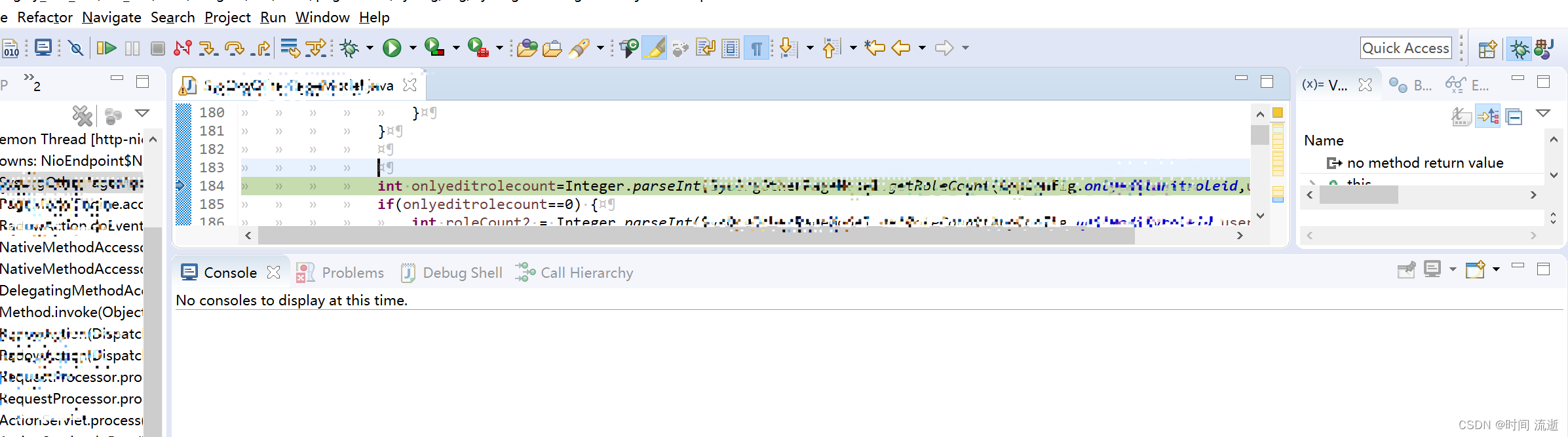The image size is (1568, 437).
Task: Switch to the Debug Shell tab
Action: (452, 273)
